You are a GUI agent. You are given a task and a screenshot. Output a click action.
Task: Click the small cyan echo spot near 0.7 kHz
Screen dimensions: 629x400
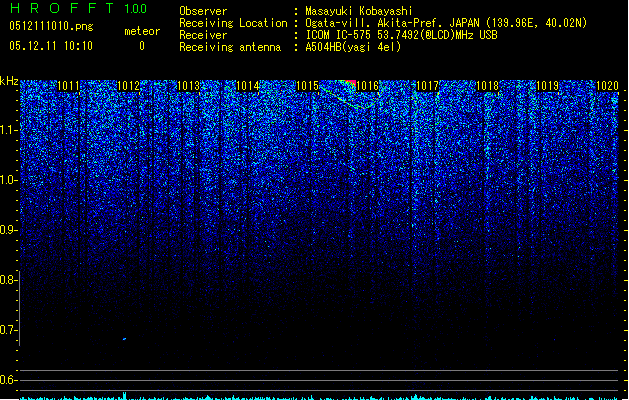pos(124,339)
